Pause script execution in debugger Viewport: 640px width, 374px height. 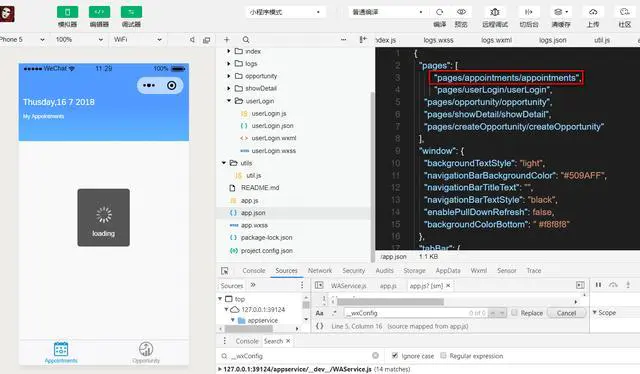598,285
